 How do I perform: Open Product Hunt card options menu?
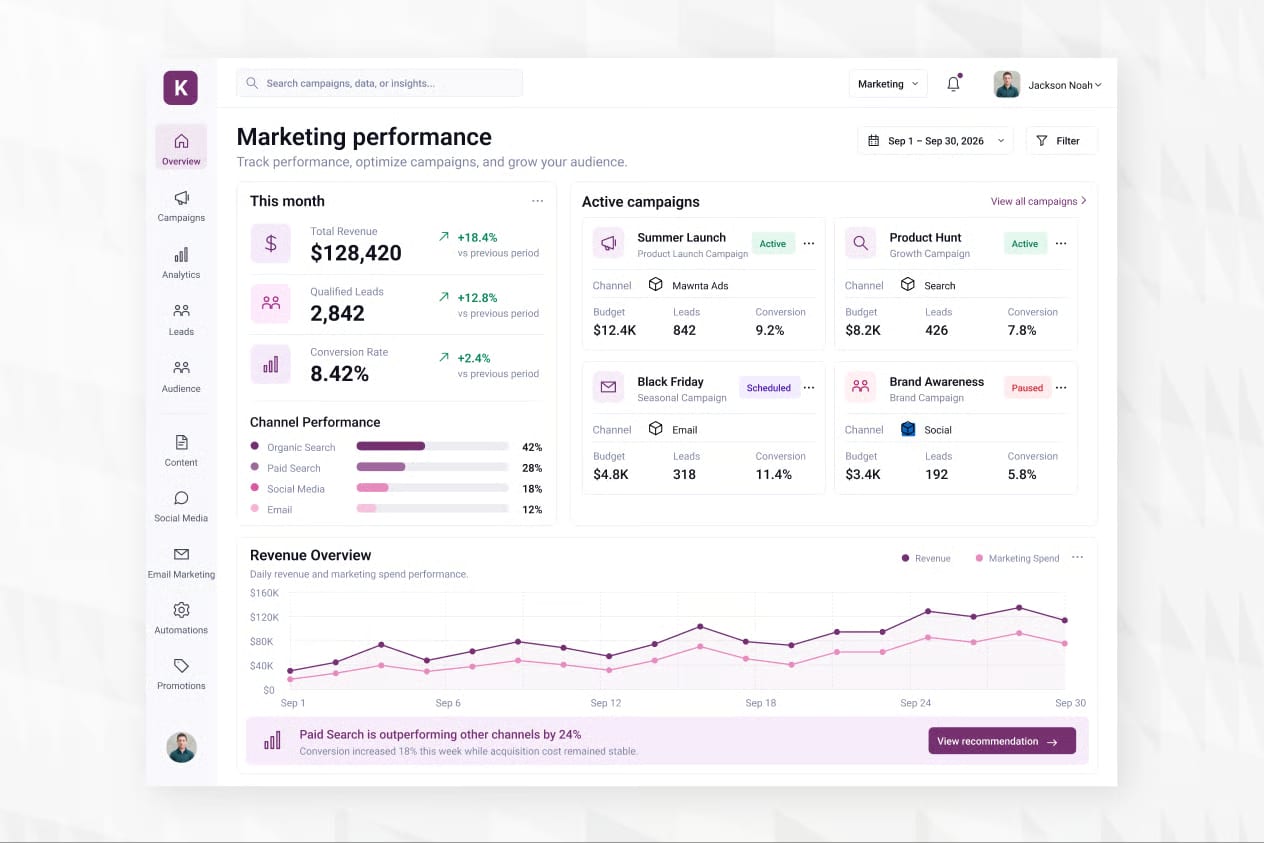pos(1061,244)
